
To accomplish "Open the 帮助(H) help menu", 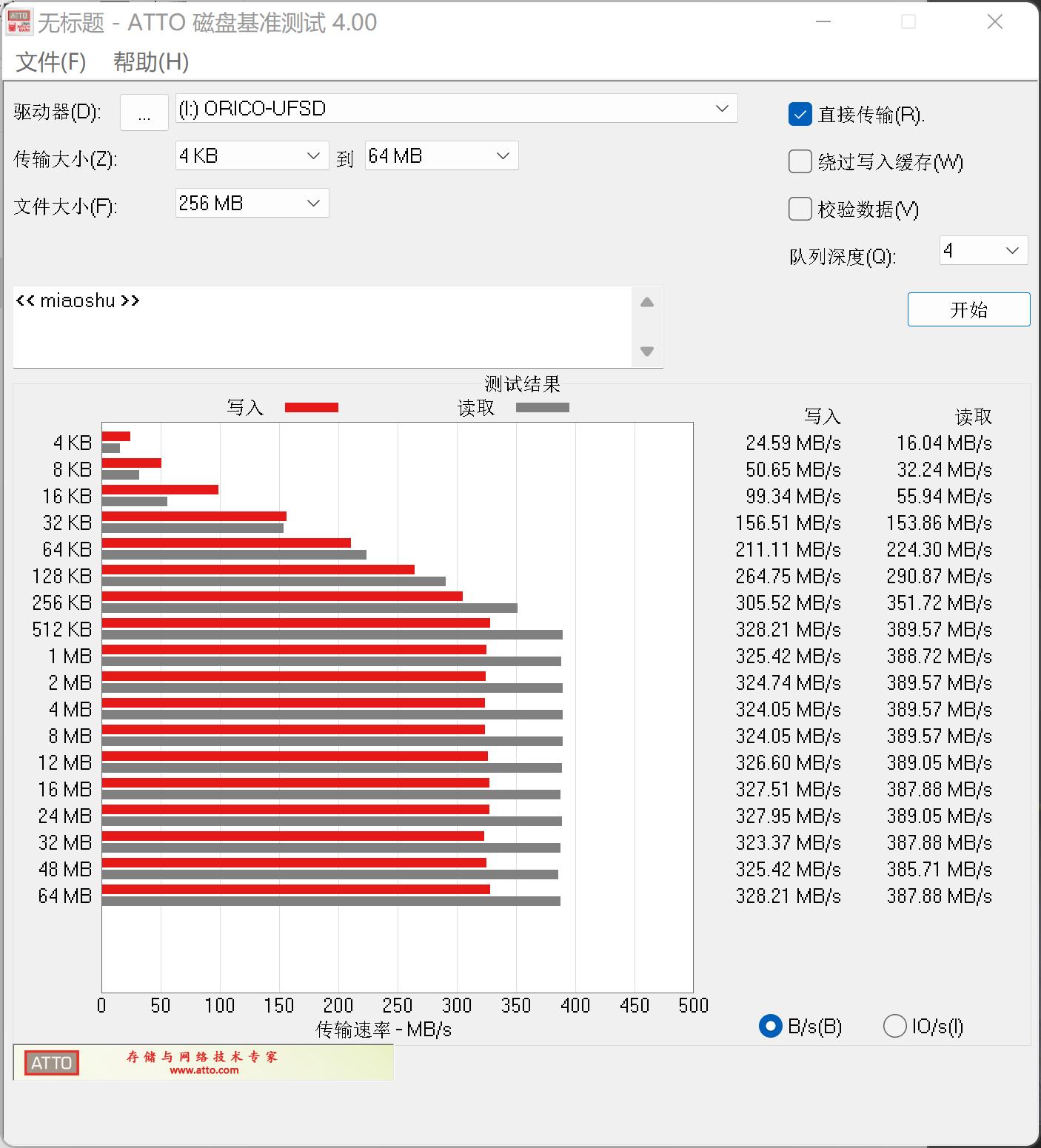I will (150, 62).
